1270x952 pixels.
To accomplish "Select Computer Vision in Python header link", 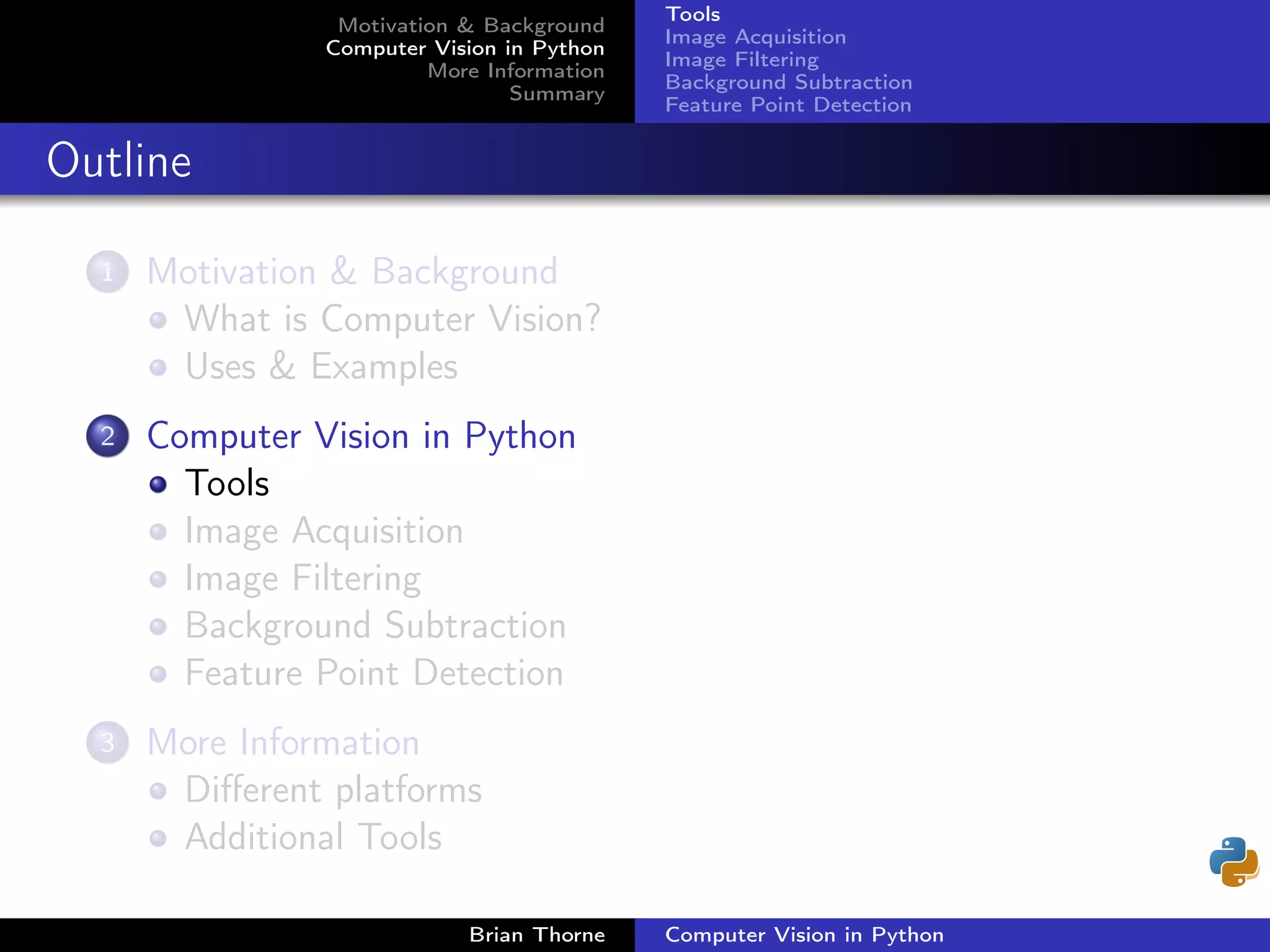I will coord(465,48).
